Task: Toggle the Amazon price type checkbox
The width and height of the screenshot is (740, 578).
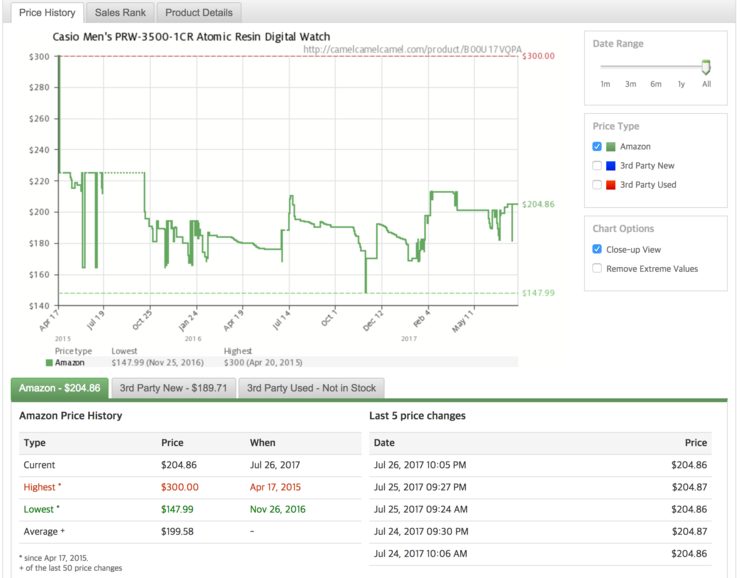Action: pos(597,146)
